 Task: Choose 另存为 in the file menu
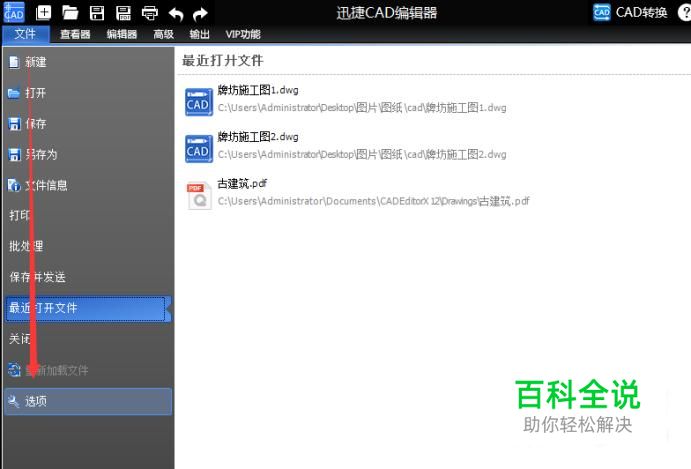(x=88, y=155)
